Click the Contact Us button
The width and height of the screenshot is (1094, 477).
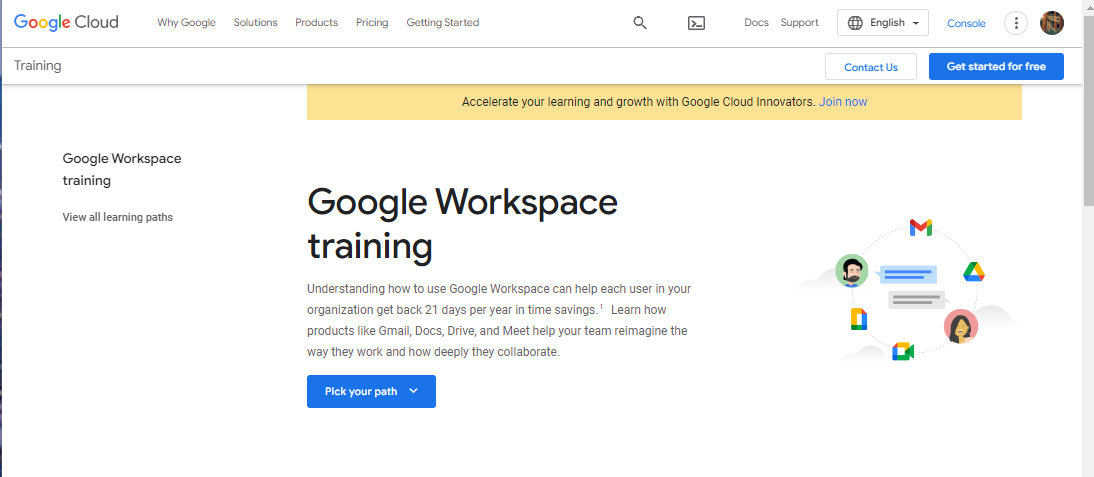pyautogui.click(x=871, y=67)
